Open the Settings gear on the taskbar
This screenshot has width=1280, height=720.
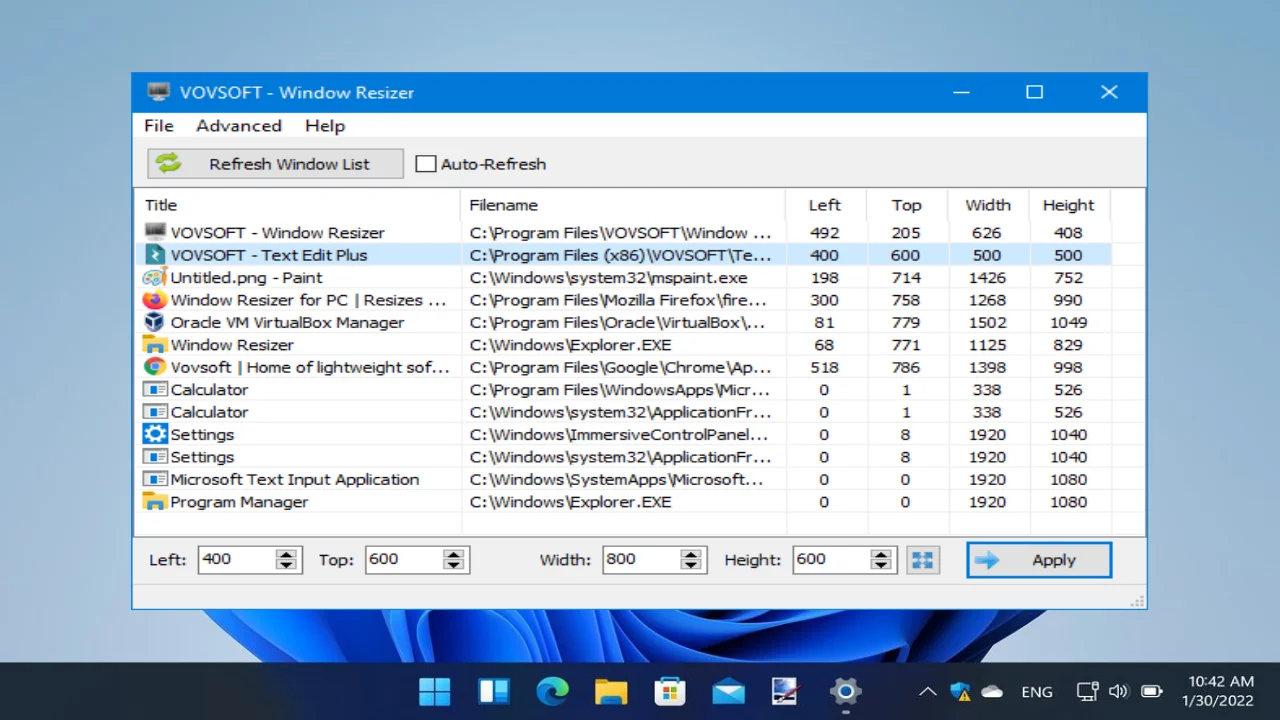(846, 691)
